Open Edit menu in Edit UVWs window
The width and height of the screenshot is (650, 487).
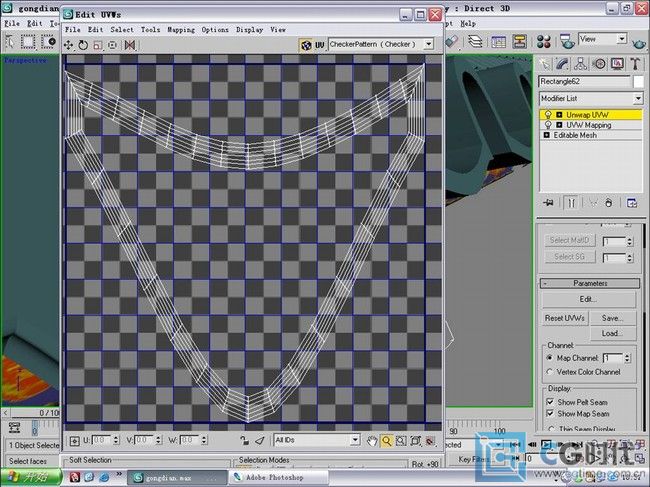pos(95,29)
